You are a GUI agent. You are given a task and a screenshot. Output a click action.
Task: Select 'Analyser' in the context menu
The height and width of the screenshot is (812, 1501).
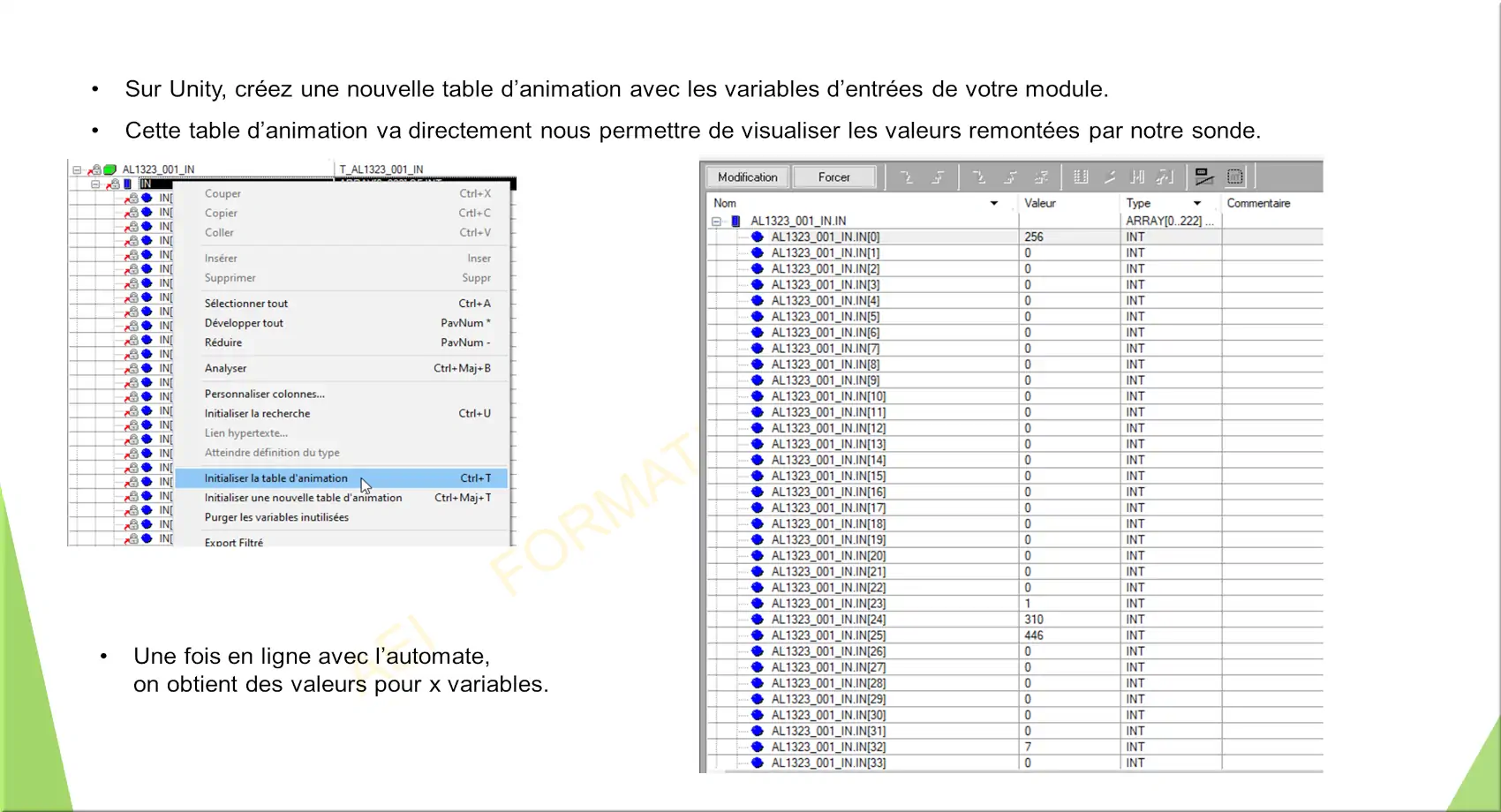click(342, 368)
